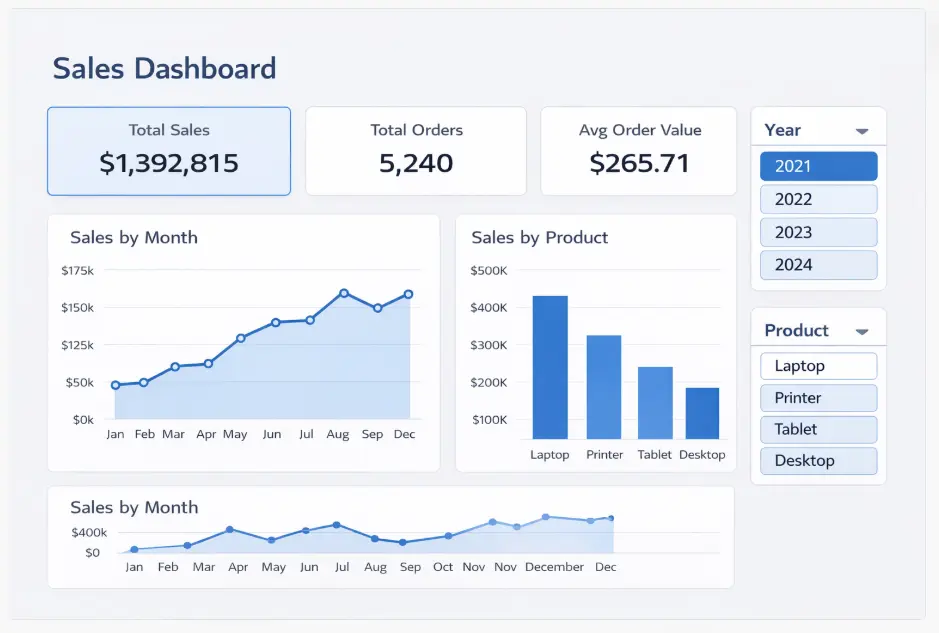Click the Tablet bar in the chart
This screenshot has width=939, height=633.
[655, 402]
